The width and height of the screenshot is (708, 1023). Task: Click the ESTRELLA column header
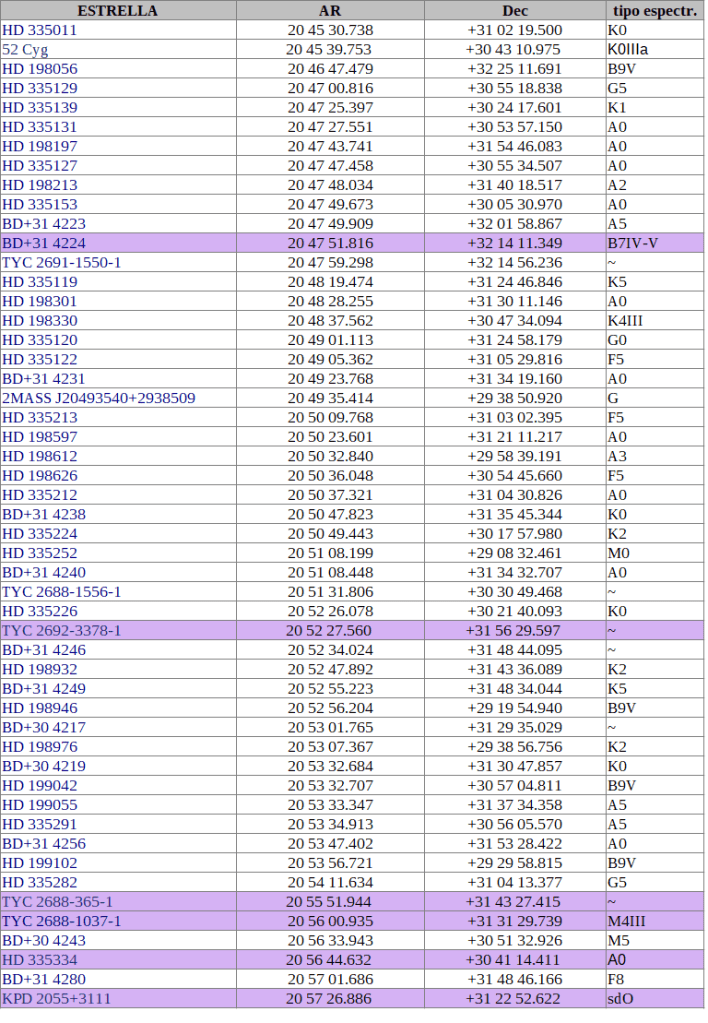(x=118, y=11)
